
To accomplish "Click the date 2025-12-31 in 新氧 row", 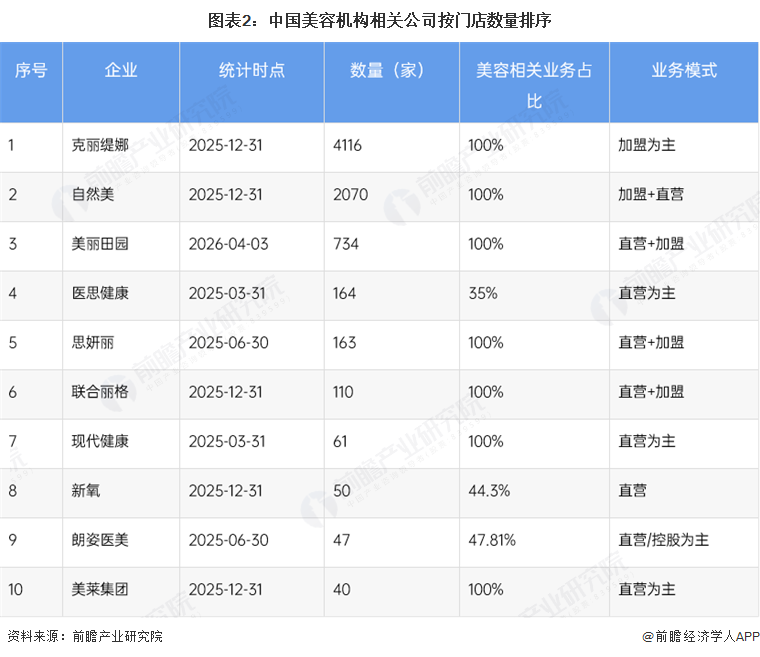I will [225, 491].
